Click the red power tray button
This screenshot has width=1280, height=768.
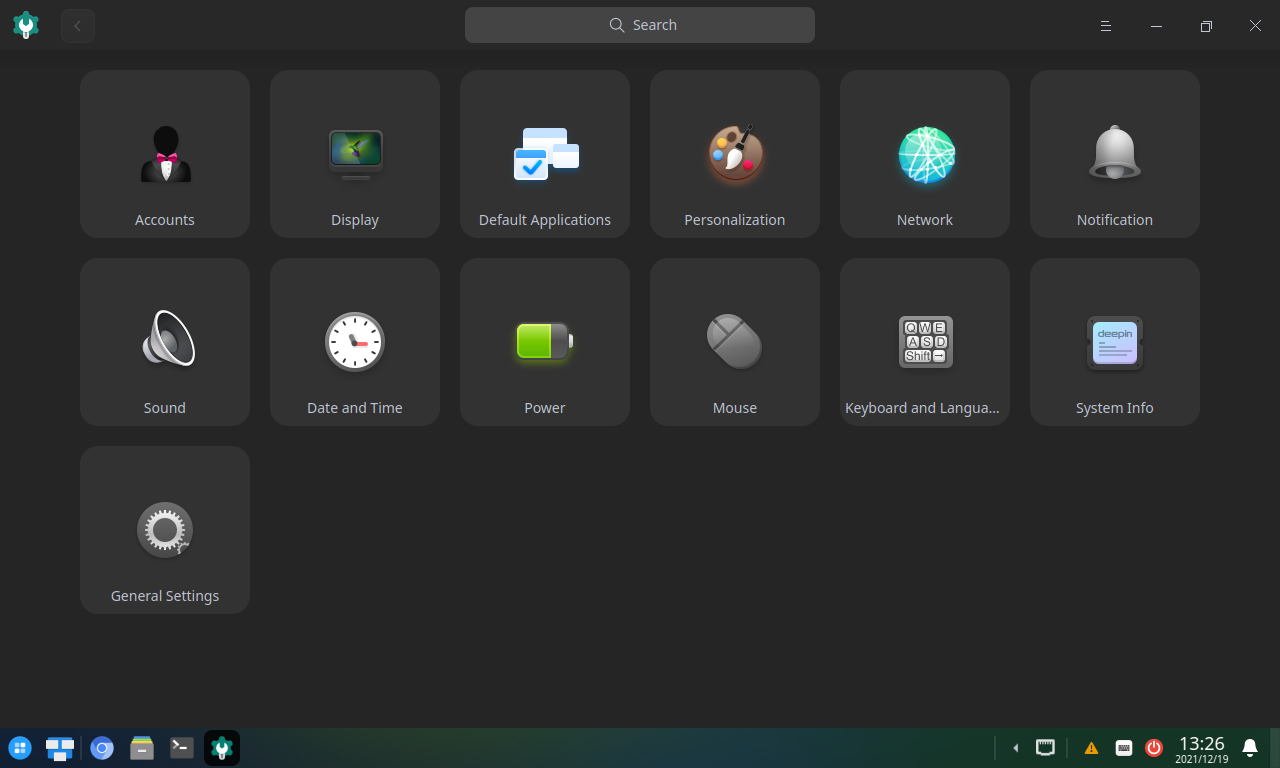1154,748
